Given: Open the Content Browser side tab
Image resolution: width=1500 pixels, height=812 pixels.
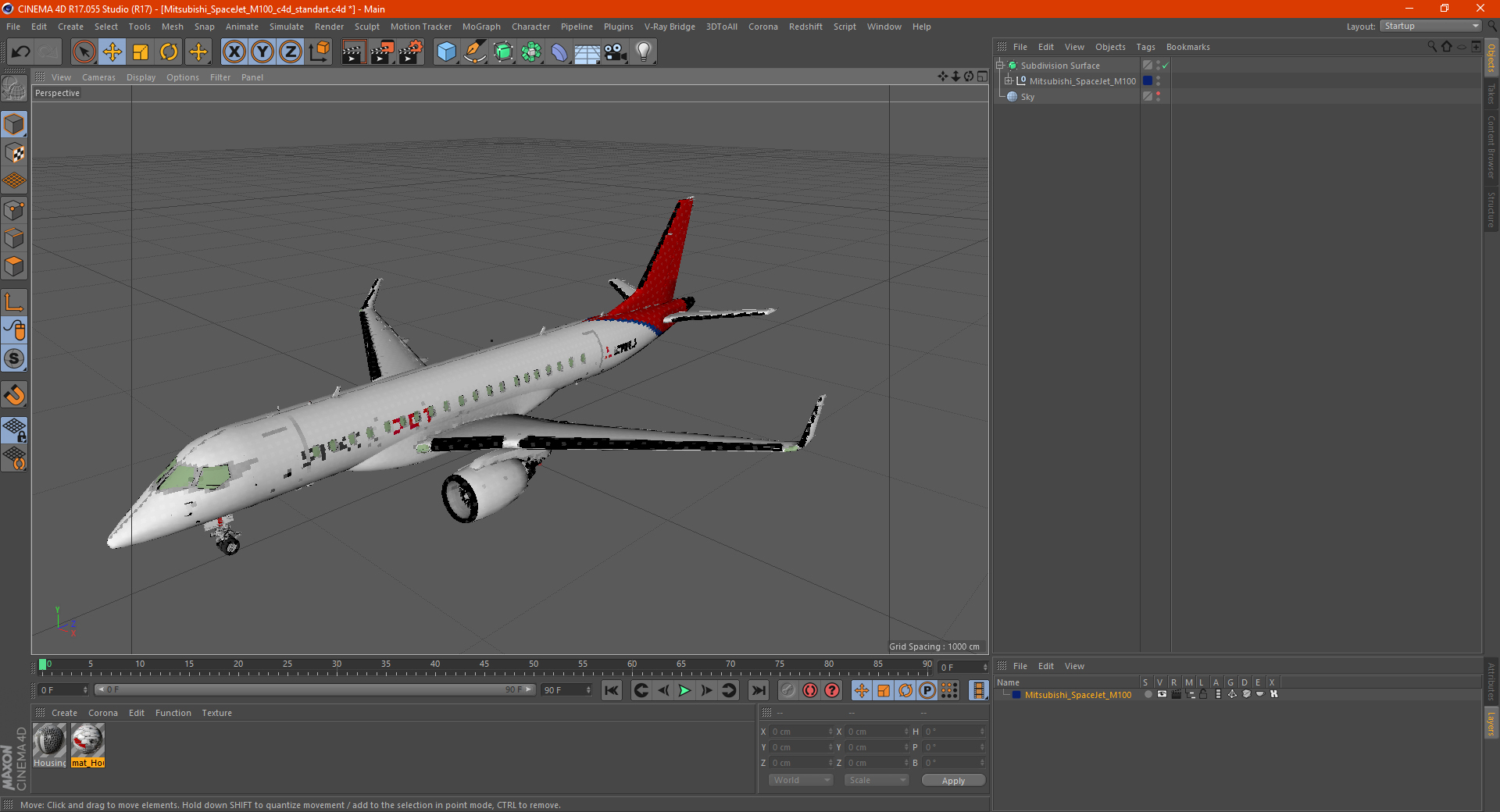Looking at the screenshot, I should point(1491,147).
